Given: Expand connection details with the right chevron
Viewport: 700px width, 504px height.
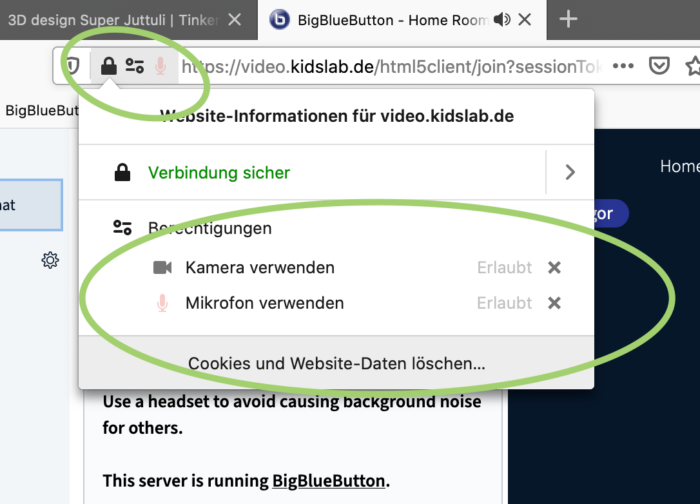Looking at the screenshot, I should tap(570, 172).
